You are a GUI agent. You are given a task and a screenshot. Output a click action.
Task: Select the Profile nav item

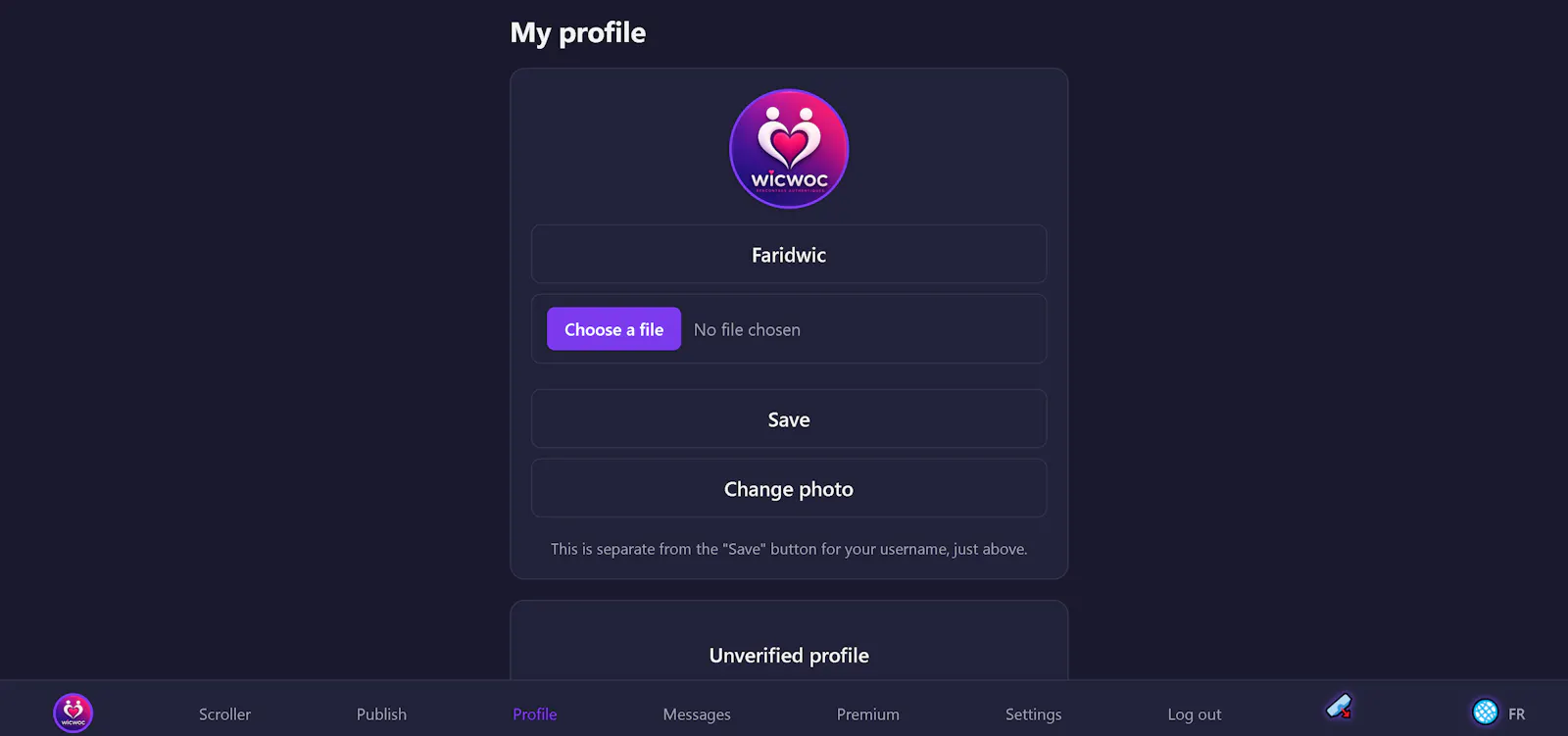534,714
